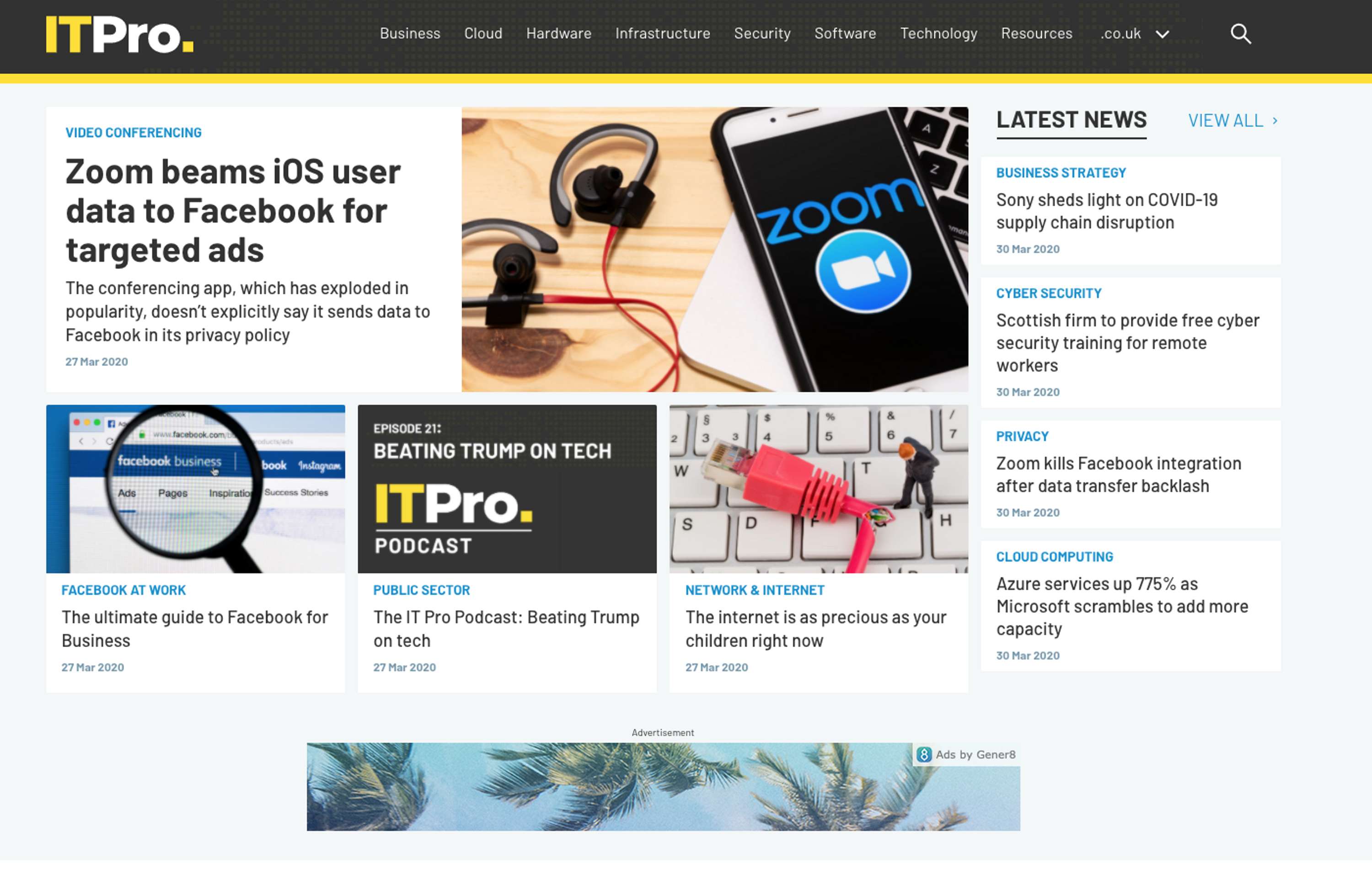Open Sony sheds light on COVID-19 story
Viewport: 1372px width, 875px height.
click(x=1107, y=211)
